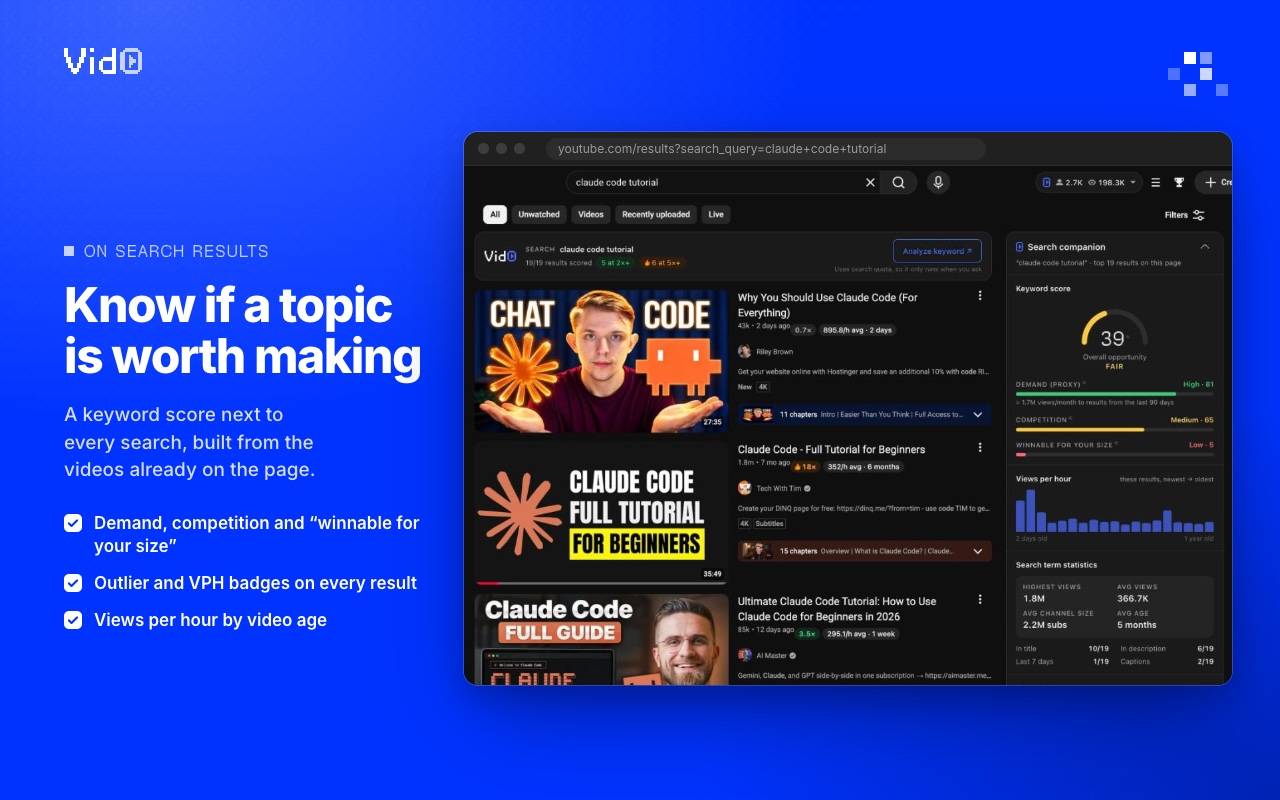Expand the 11 chapters row
Viewport: 1280px width, 800px height.
click(864, 414)
